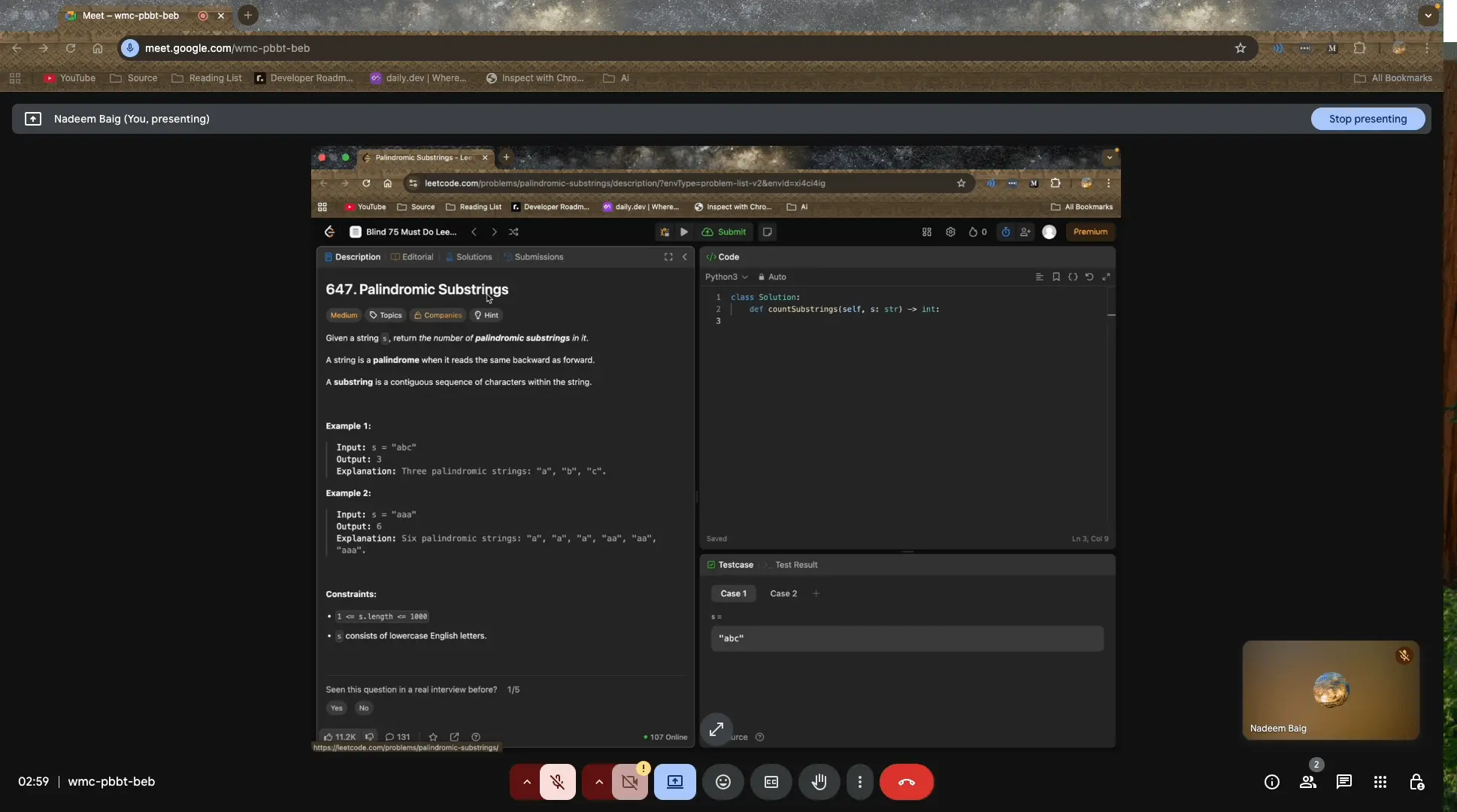The width and height of the screenshot is (1457, 812).
Task: Send an emoji reaction in Meet
Action: [722, 782]
